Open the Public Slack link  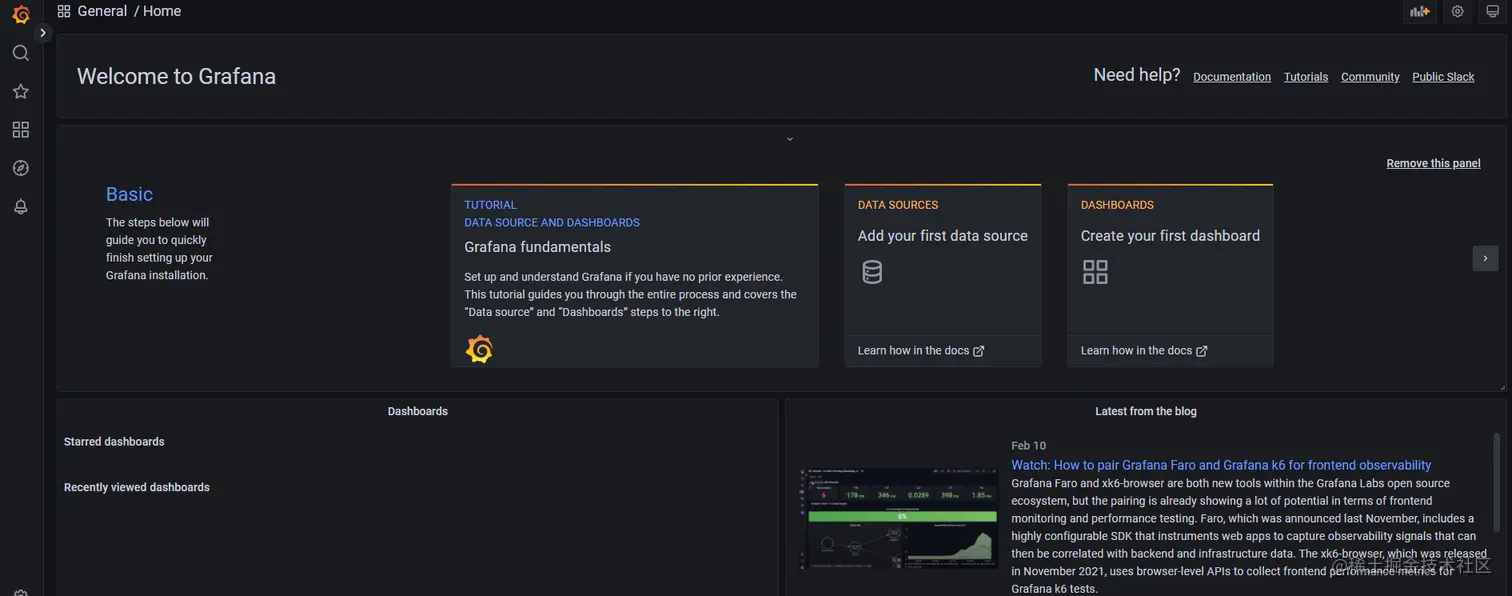click(x=1443, y=77)
